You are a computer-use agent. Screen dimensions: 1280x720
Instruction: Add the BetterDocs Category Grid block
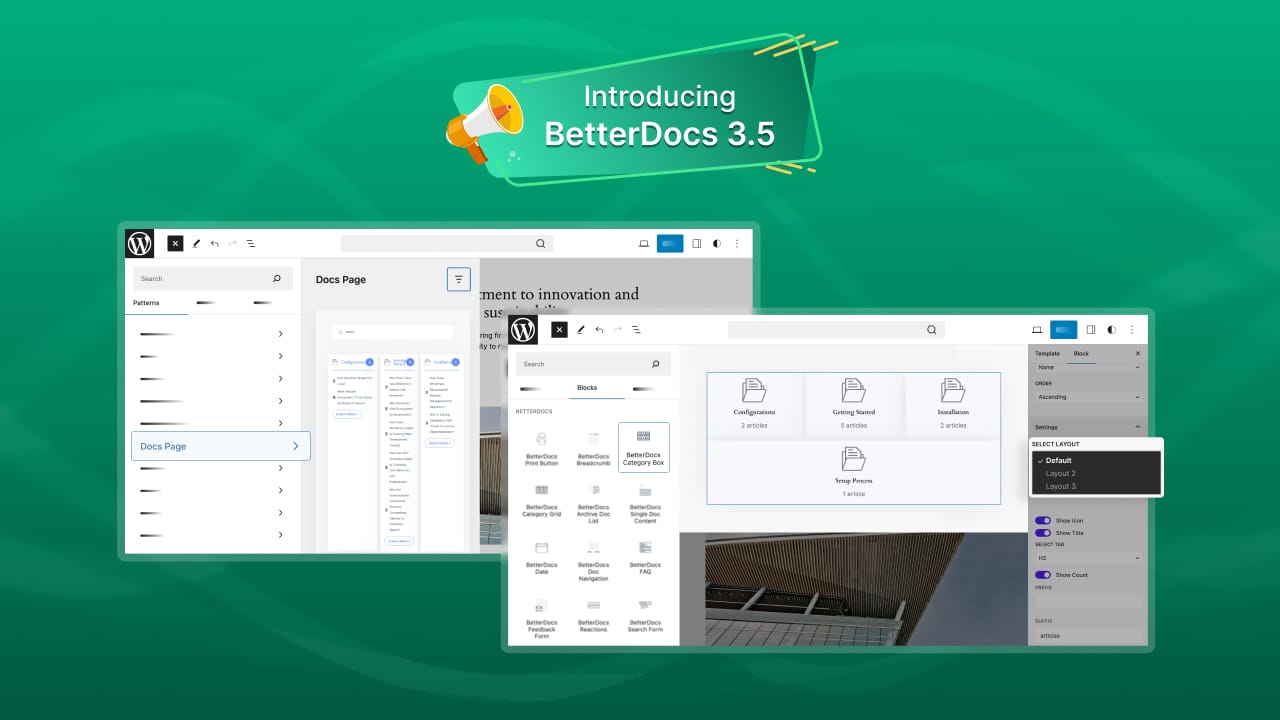coord(541,502)
